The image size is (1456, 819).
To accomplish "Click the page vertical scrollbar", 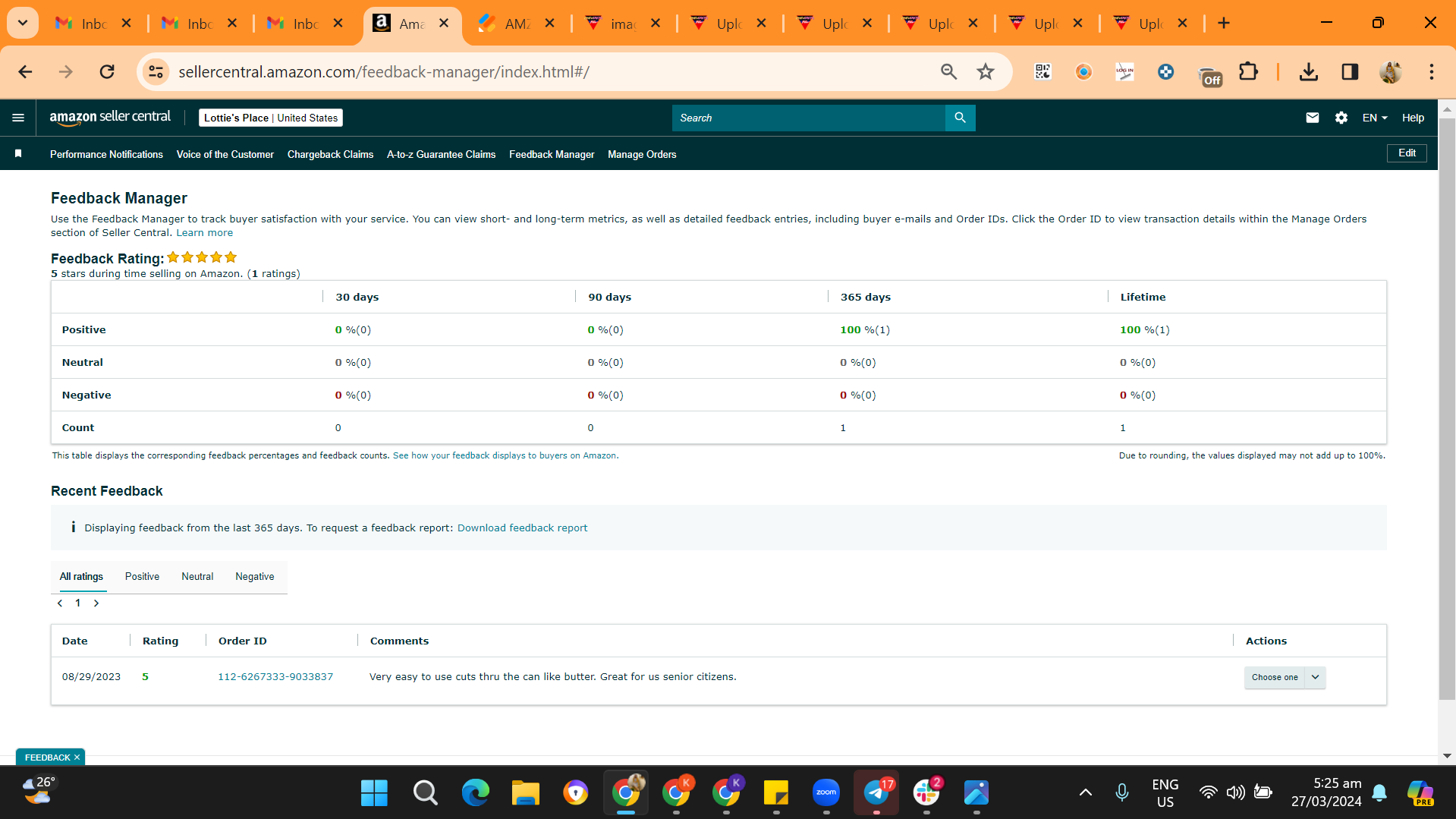I will coord(1447,410).
